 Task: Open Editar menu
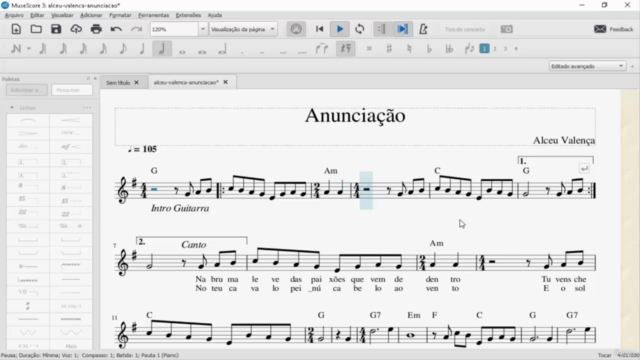coord(37,15)
